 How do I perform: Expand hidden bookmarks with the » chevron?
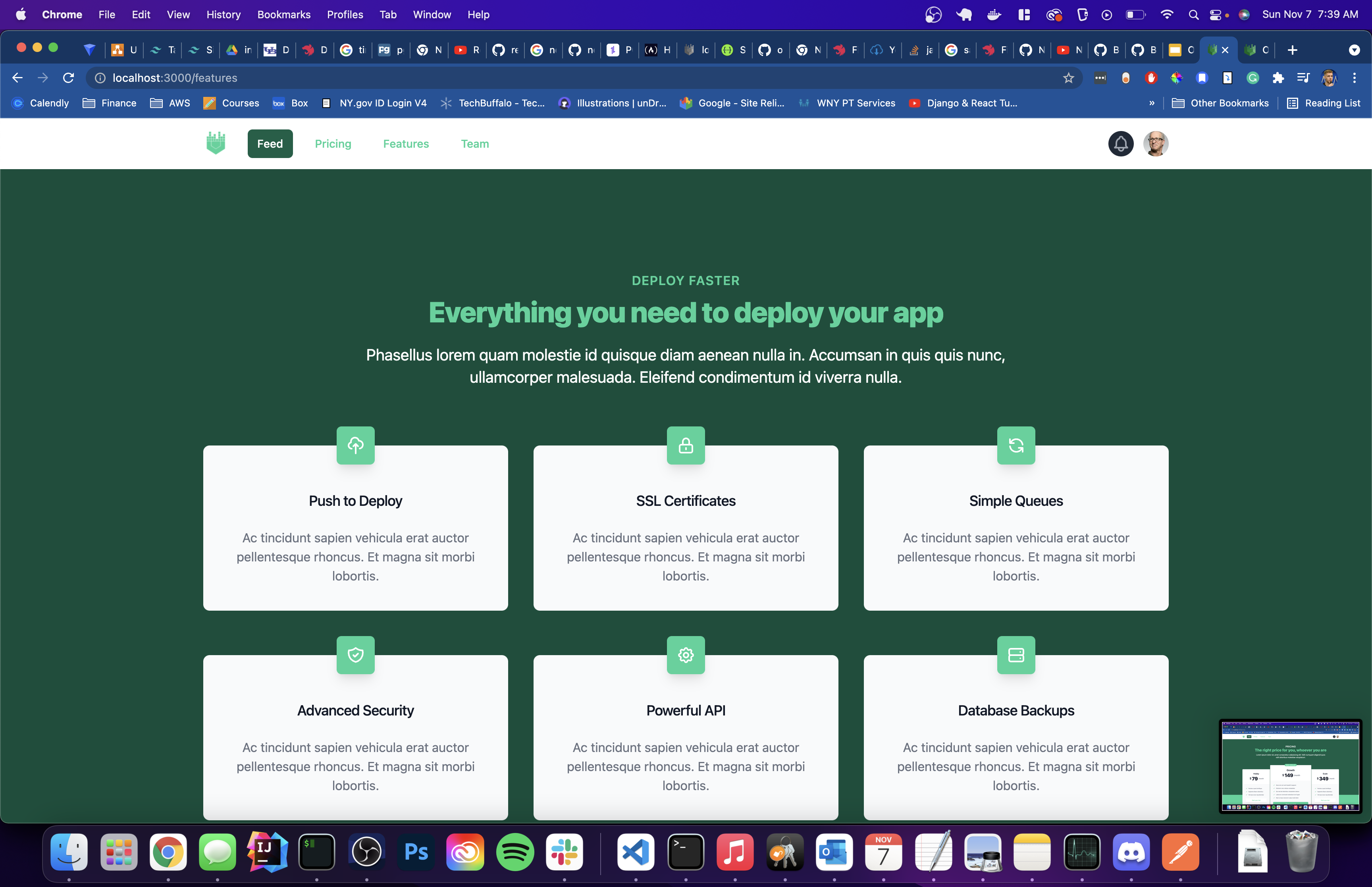[1152, 103]
